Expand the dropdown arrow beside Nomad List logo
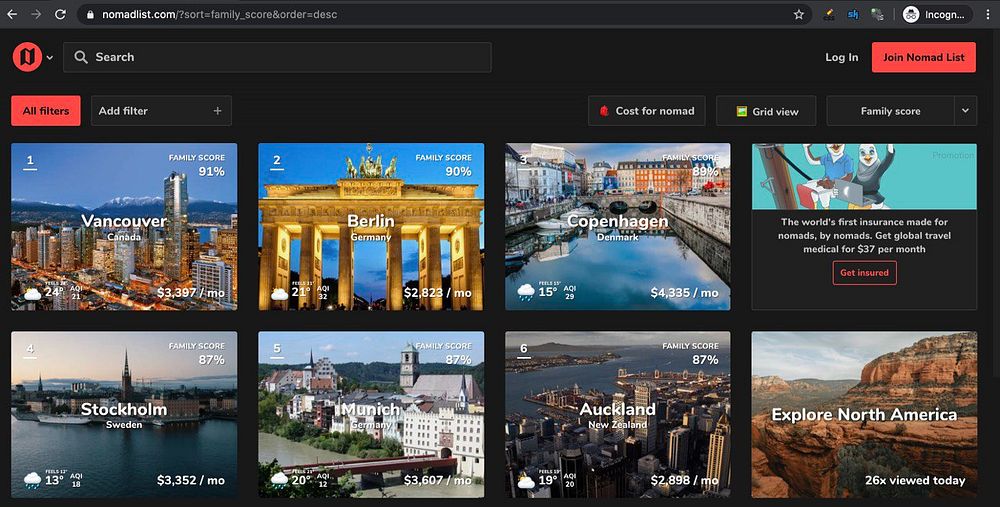The height and width of the screenshot is (507, 1000). point(50,57)
